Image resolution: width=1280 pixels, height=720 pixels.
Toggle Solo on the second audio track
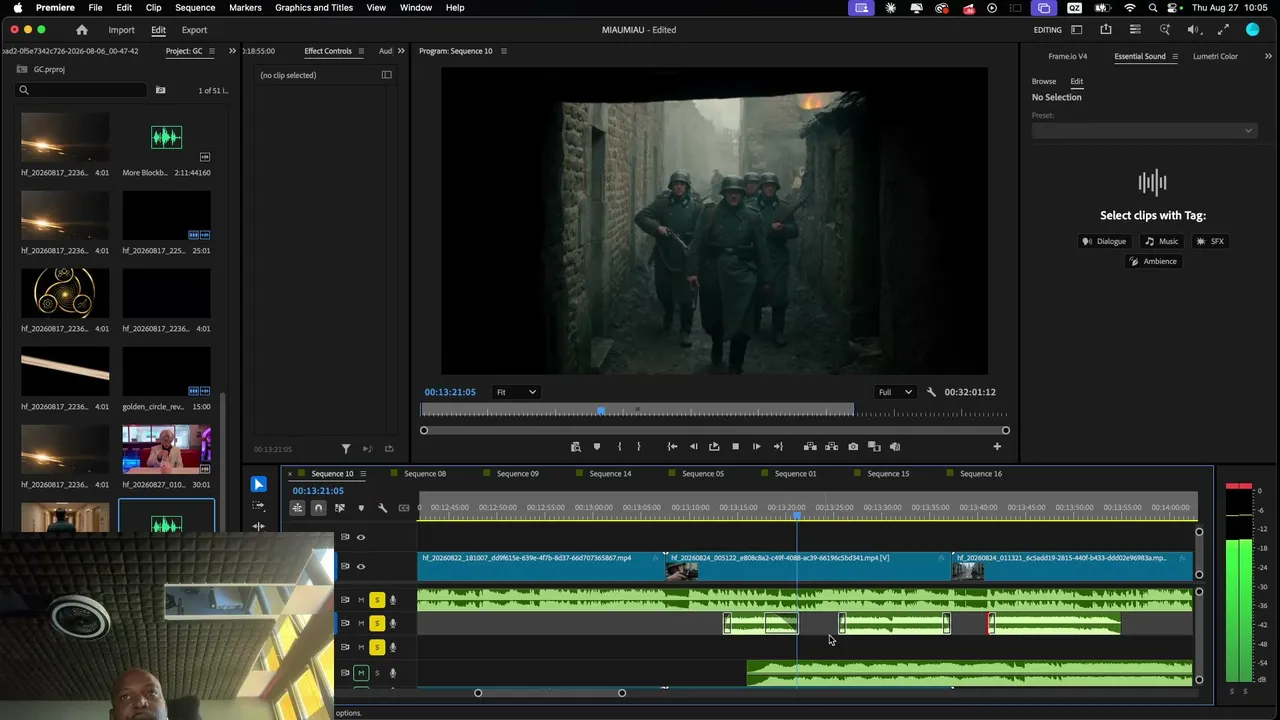377,623
